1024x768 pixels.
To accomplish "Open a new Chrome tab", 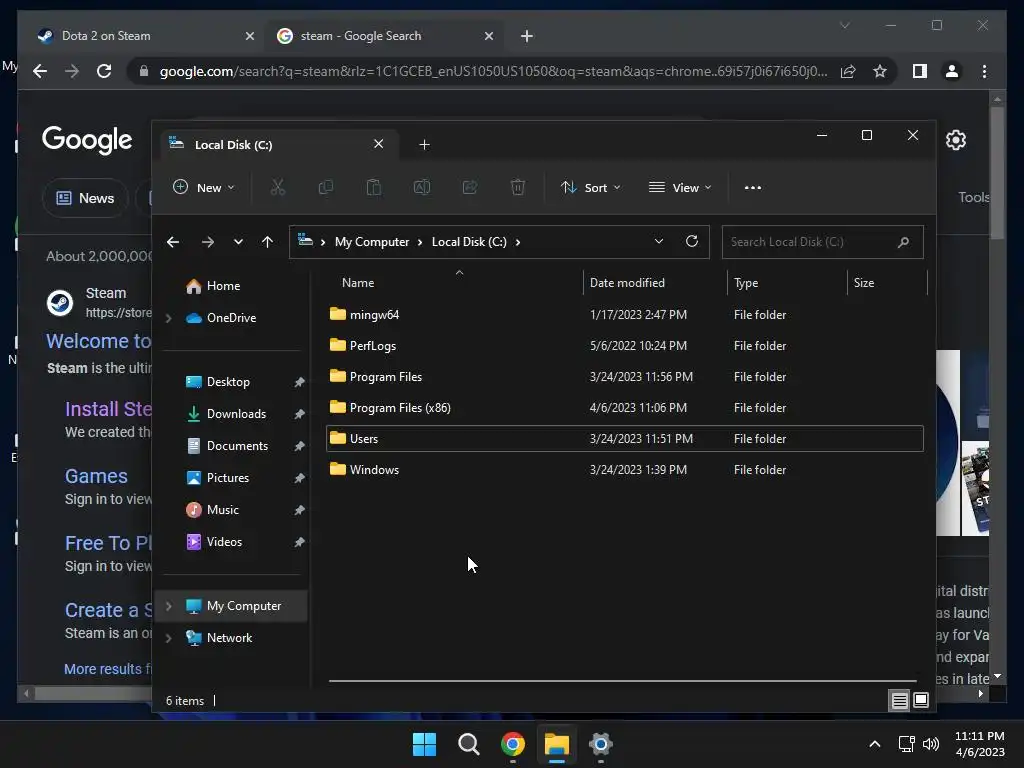I will pyautogui.click(x=527, y=36).
